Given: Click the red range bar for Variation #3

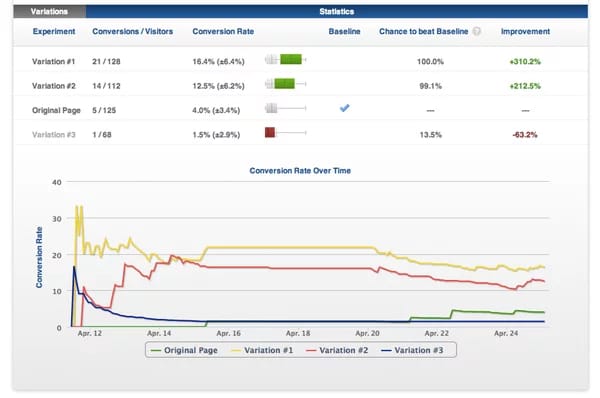Looking at the screenshot, I should coord(270,132).
